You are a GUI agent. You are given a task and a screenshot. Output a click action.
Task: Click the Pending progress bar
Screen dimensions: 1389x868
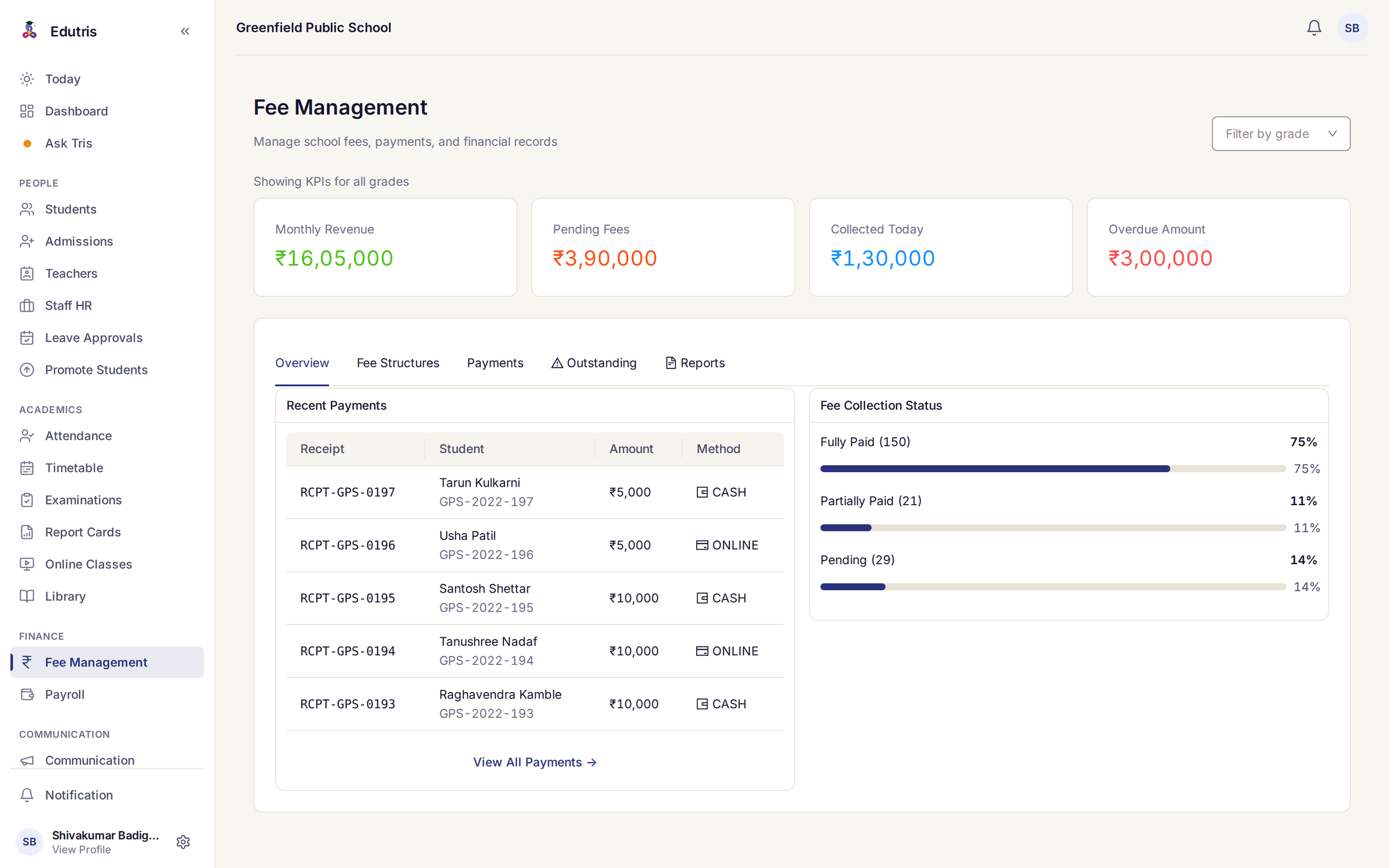click(1053, 587)
